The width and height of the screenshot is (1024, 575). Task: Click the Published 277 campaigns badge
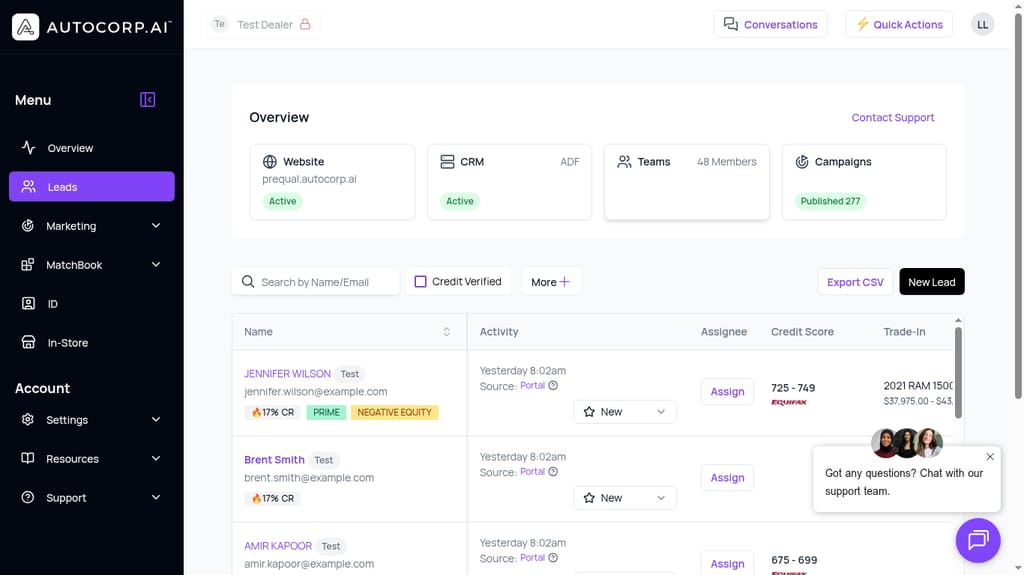830,201
